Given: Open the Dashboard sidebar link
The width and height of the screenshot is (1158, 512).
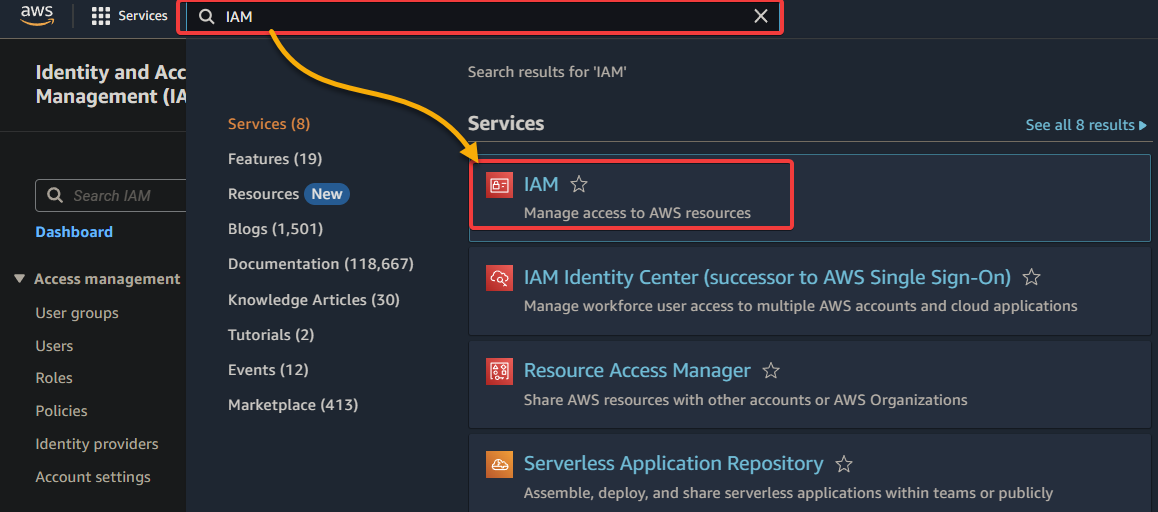Looking at the screenshot, I should (x=74, y=232).
